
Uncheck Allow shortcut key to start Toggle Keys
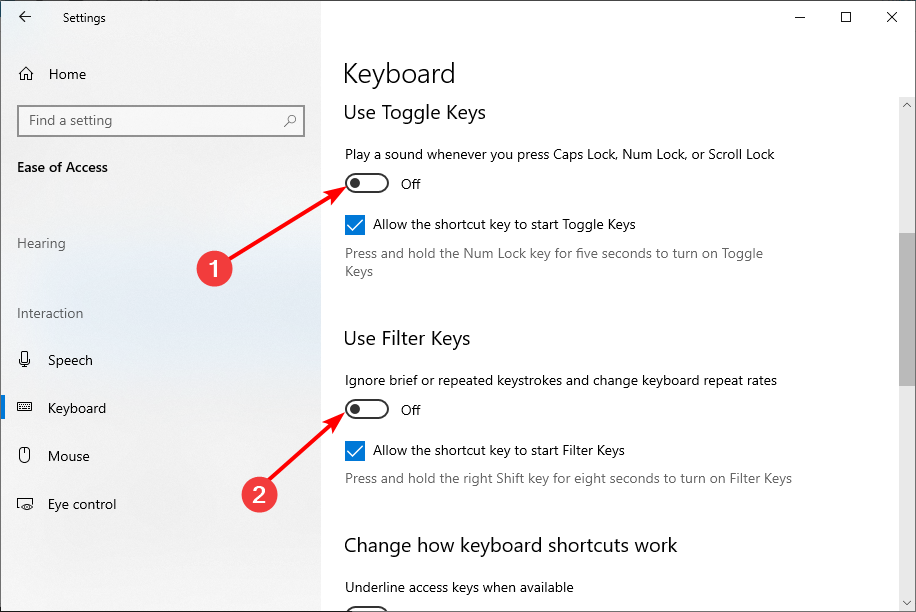[x=355, y=225]
